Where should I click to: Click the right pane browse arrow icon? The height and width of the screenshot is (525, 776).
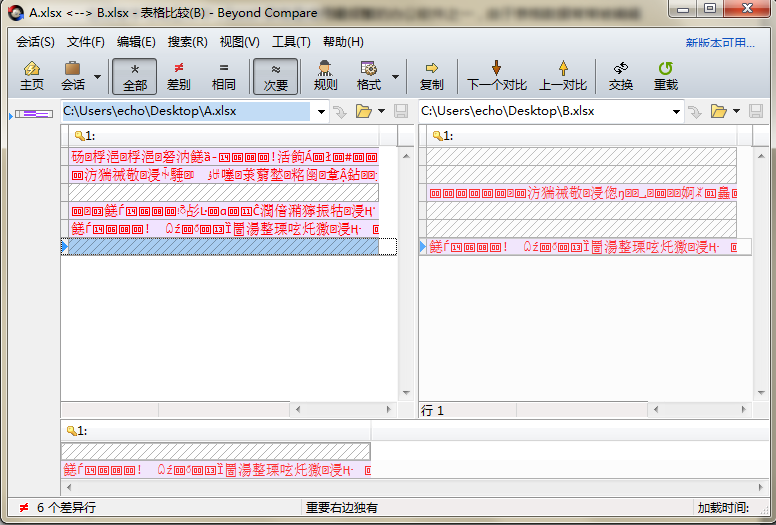[695, 112]
